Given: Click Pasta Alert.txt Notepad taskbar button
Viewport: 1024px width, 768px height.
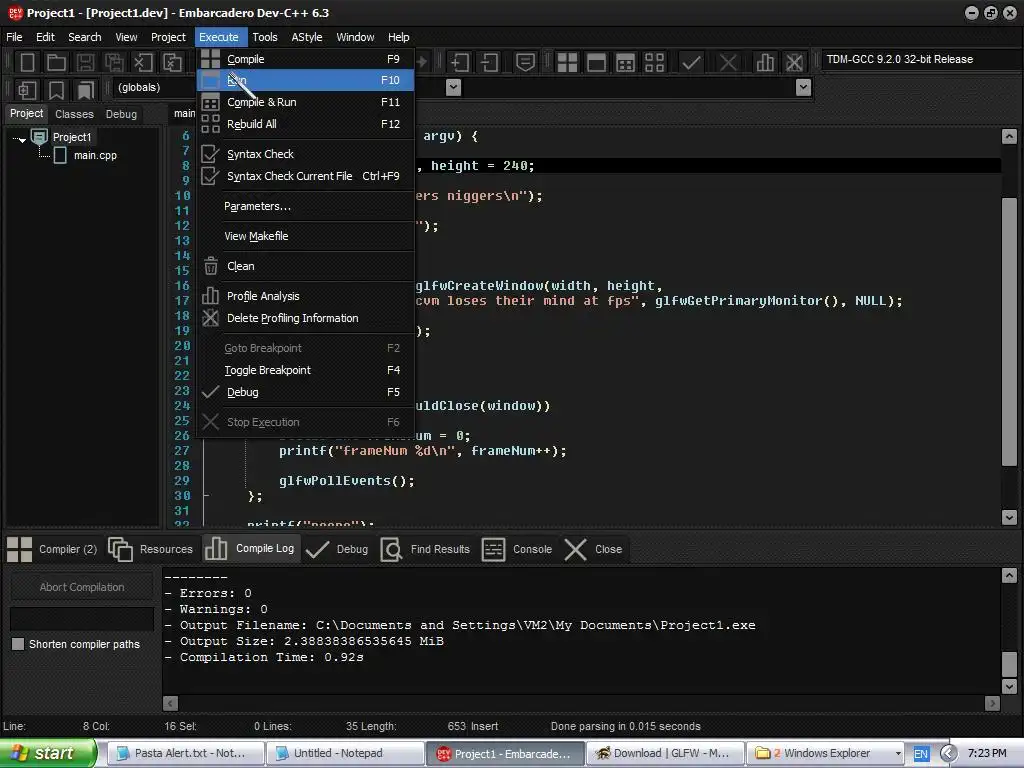Looking at the screenshot, I should pyautogui.click(x=185, y=753).
